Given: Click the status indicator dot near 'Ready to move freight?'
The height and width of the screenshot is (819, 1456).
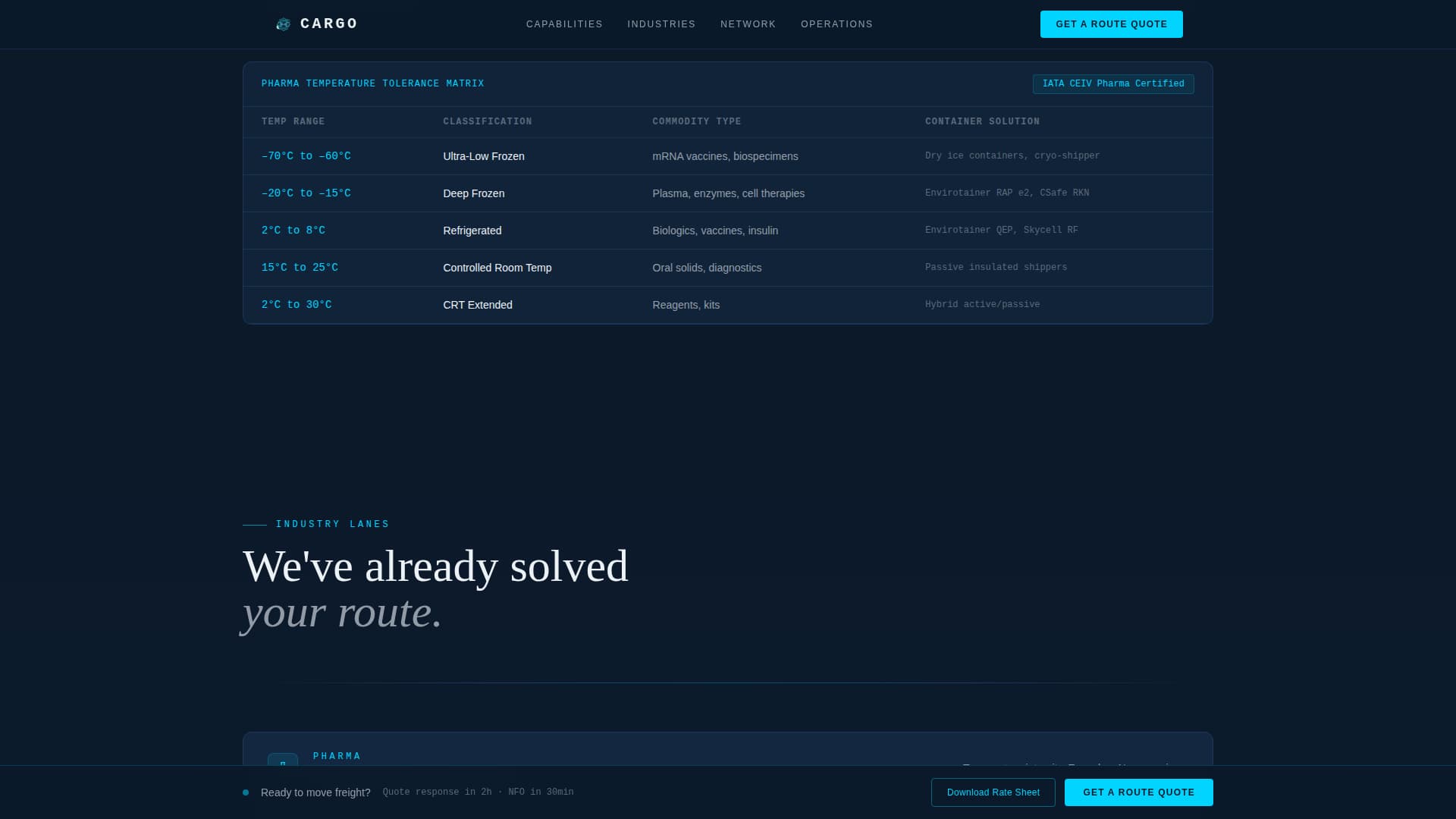Looking at the screenshot, I should click(x=246, y=792).
